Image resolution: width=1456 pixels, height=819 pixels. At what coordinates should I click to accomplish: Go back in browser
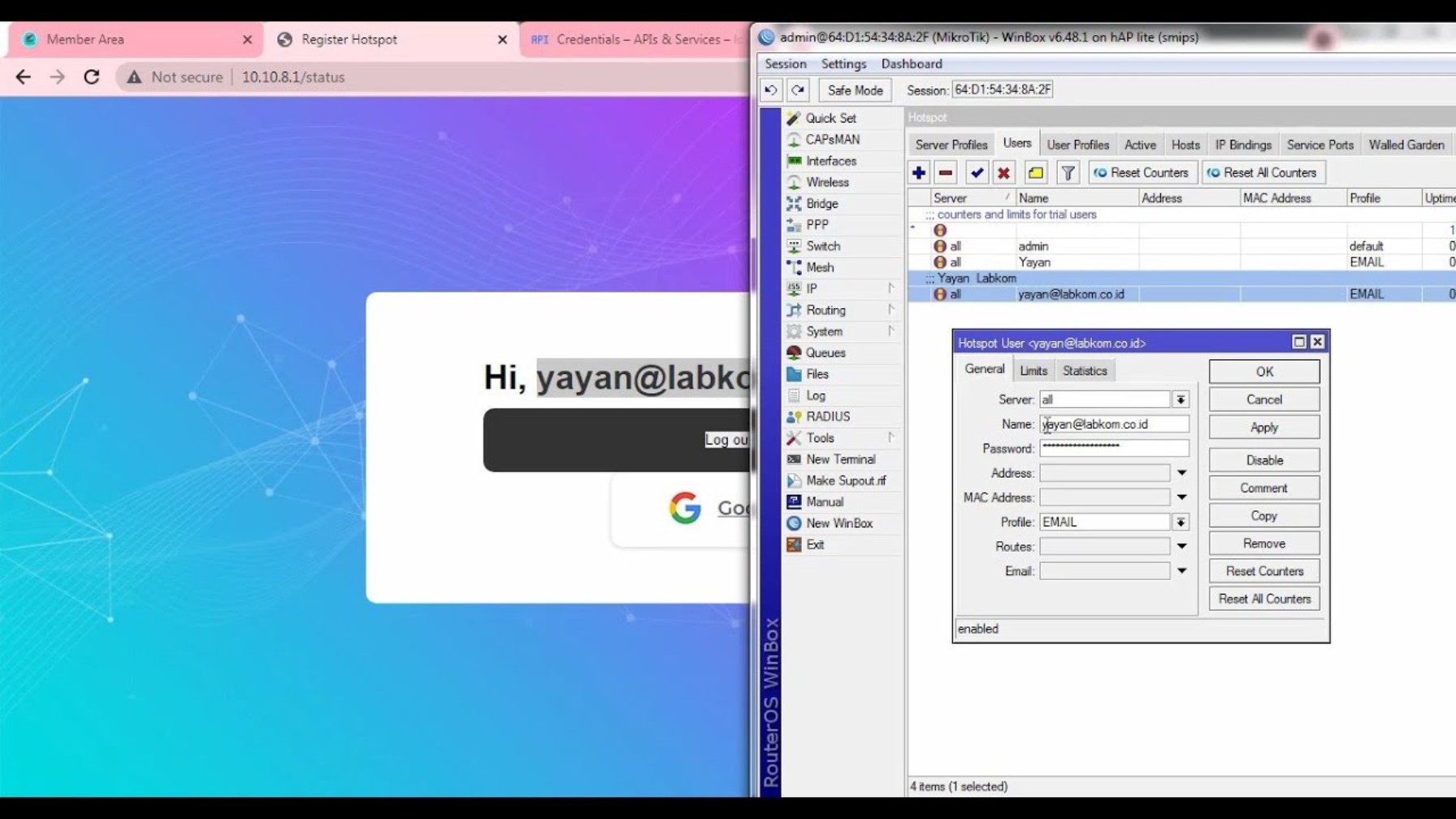(24, 77)
